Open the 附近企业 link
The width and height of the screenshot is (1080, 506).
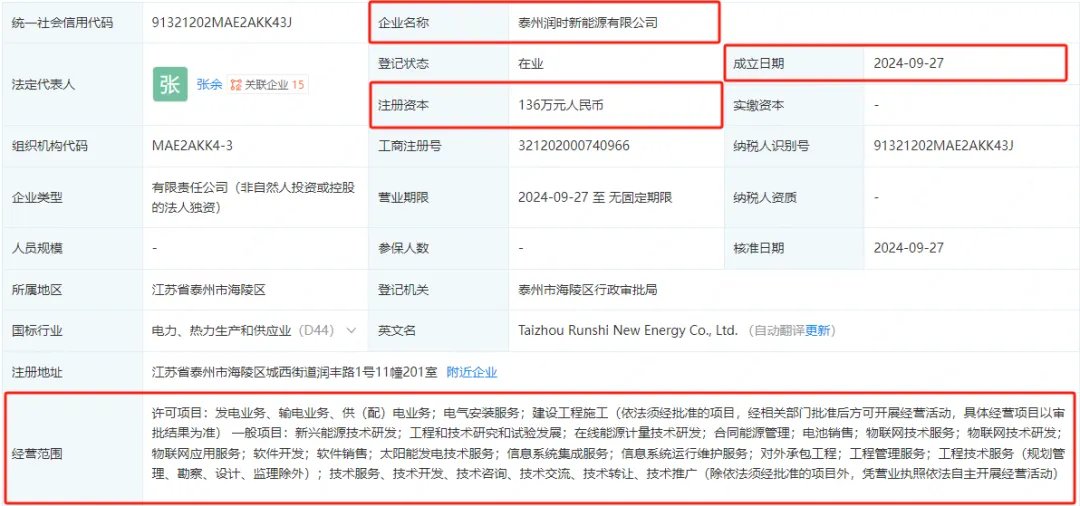[471, 372]
